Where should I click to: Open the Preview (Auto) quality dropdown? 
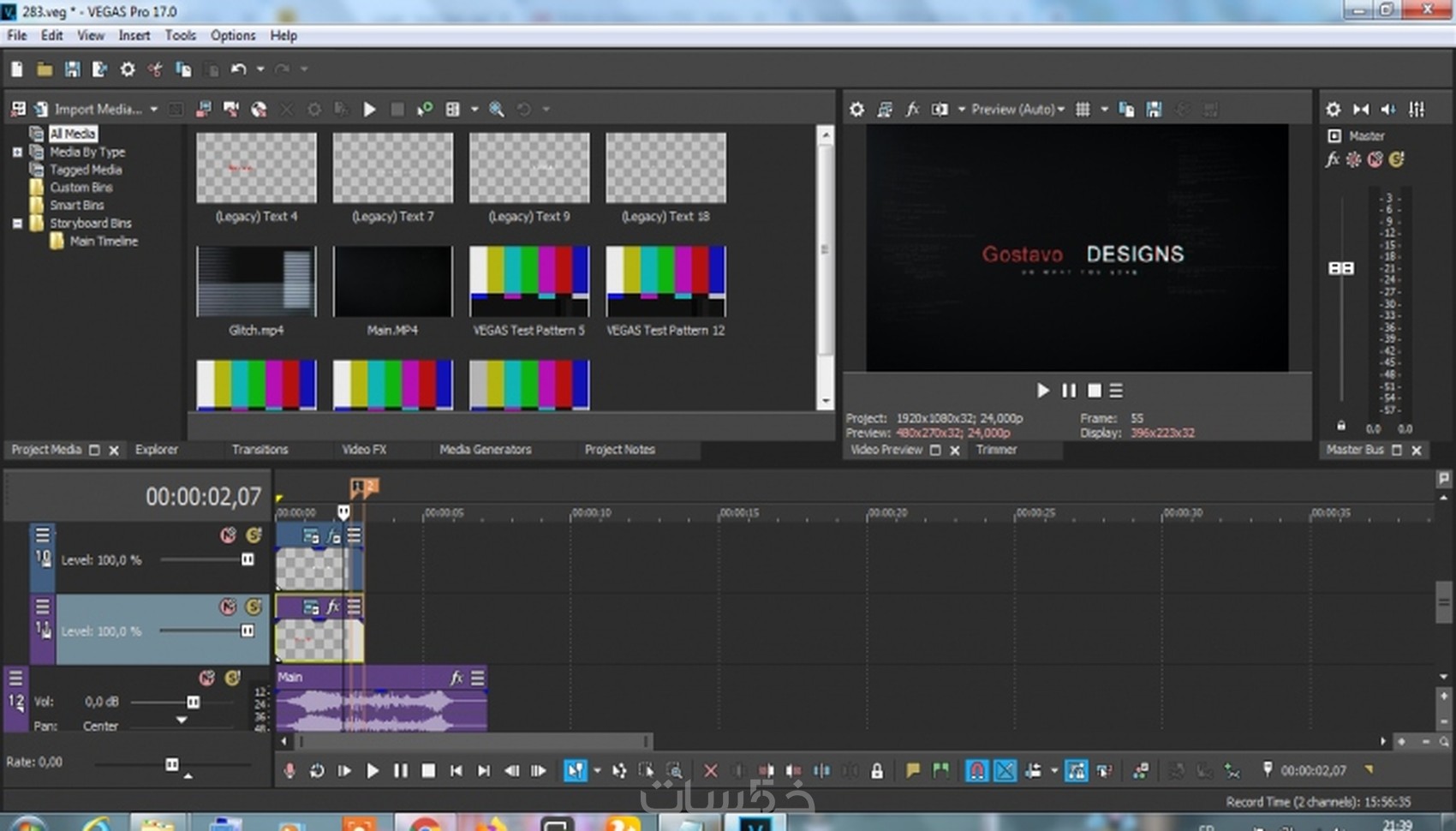[x=1018, y=109]
